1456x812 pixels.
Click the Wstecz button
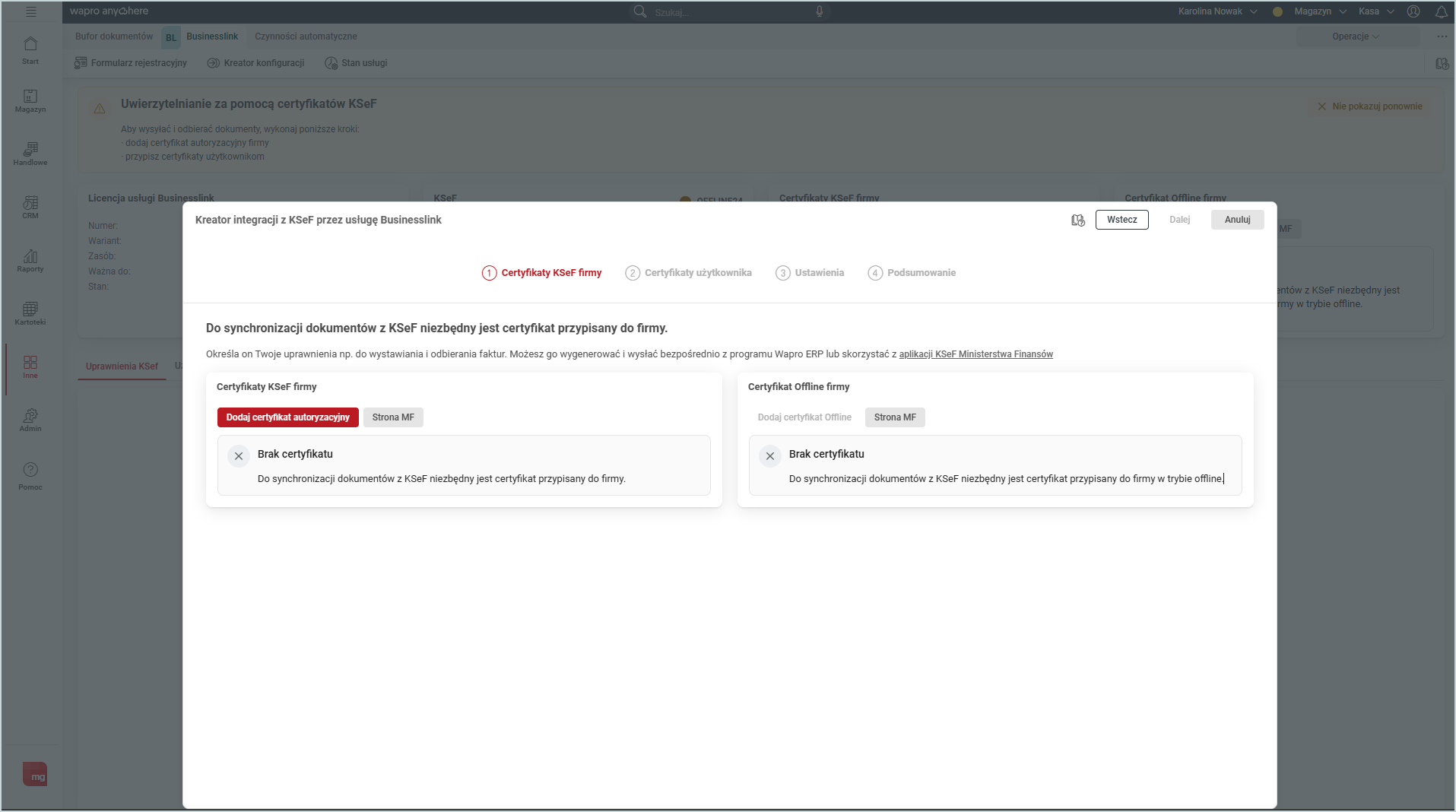coord(1122,220)
